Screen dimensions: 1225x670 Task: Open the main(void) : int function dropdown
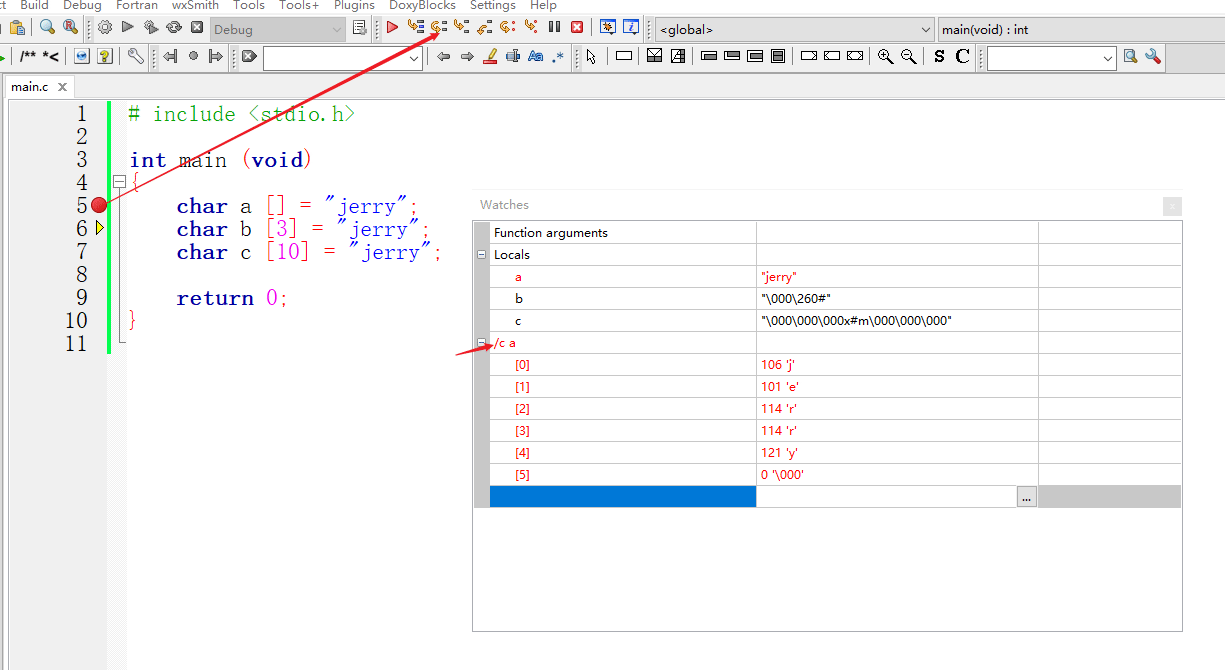(x=1081, y=29)
